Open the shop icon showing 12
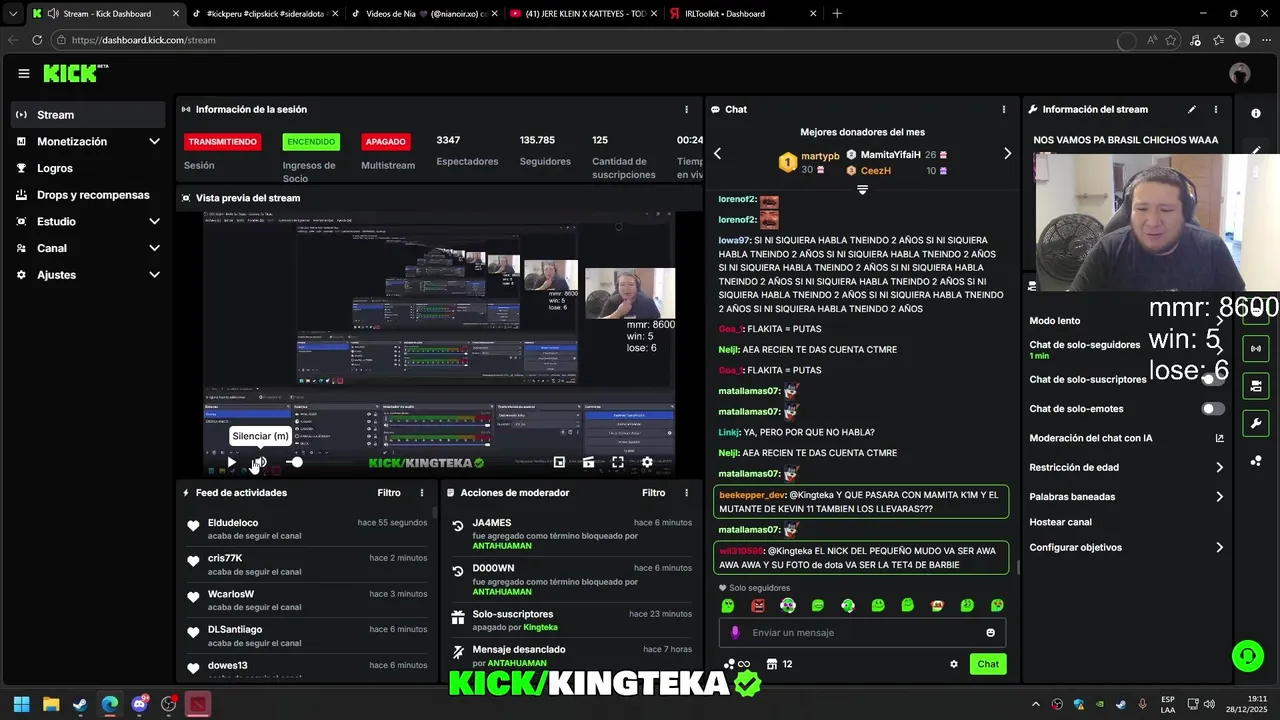The height and width of the screenshot is (720, 1280). [779, 664]
